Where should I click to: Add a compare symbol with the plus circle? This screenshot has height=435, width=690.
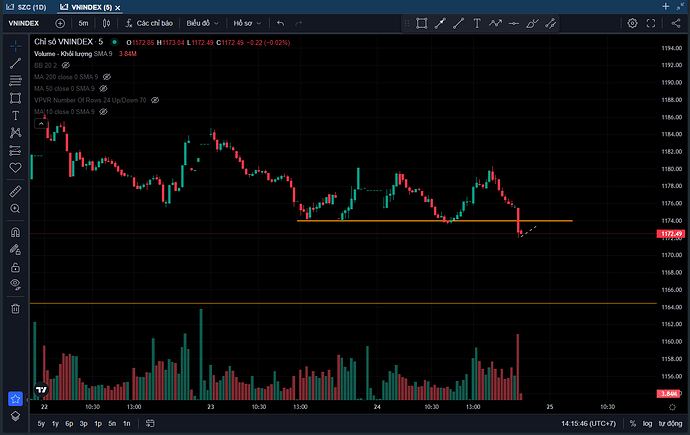click(60, 23)
